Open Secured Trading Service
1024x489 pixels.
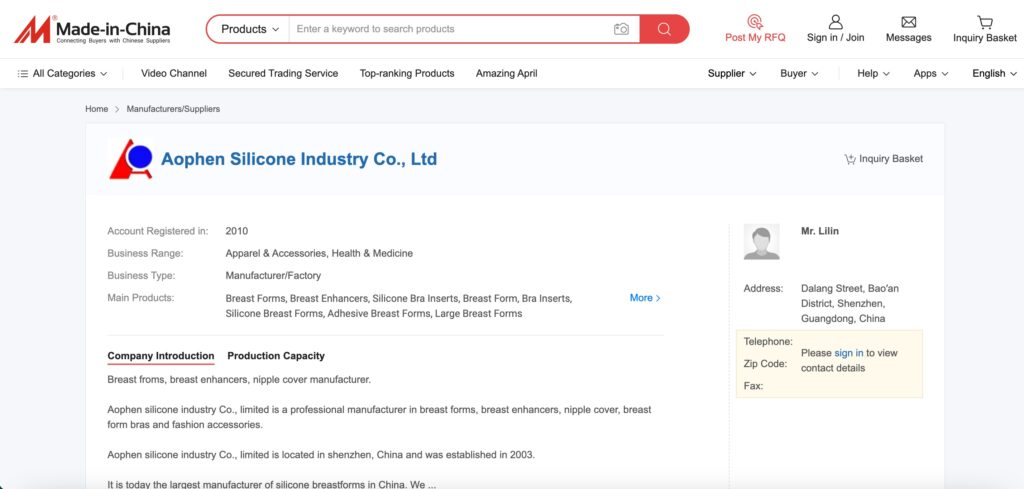pyautogui.click(x=283, y=74)
